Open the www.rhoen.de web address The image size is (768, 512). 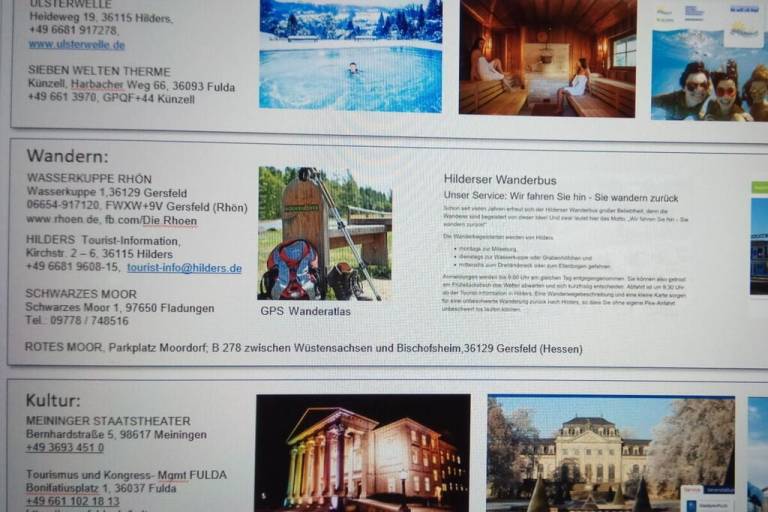[x=63, y=220]
